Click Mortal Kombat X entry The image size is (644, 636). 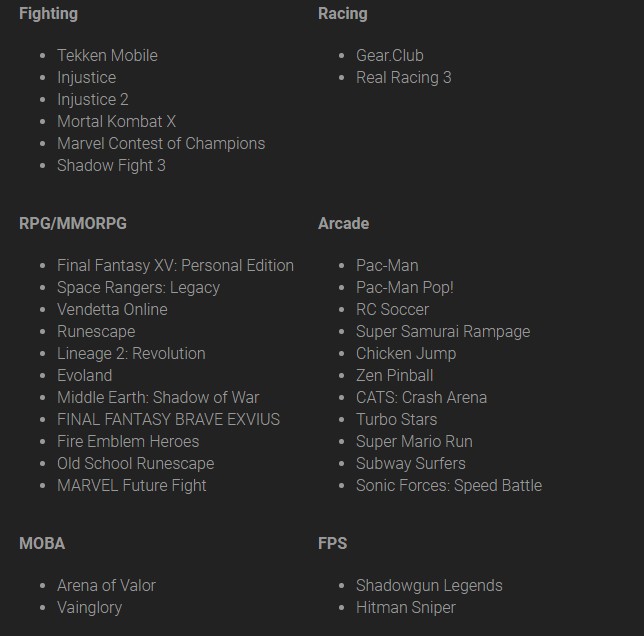(x=117, y=122)
